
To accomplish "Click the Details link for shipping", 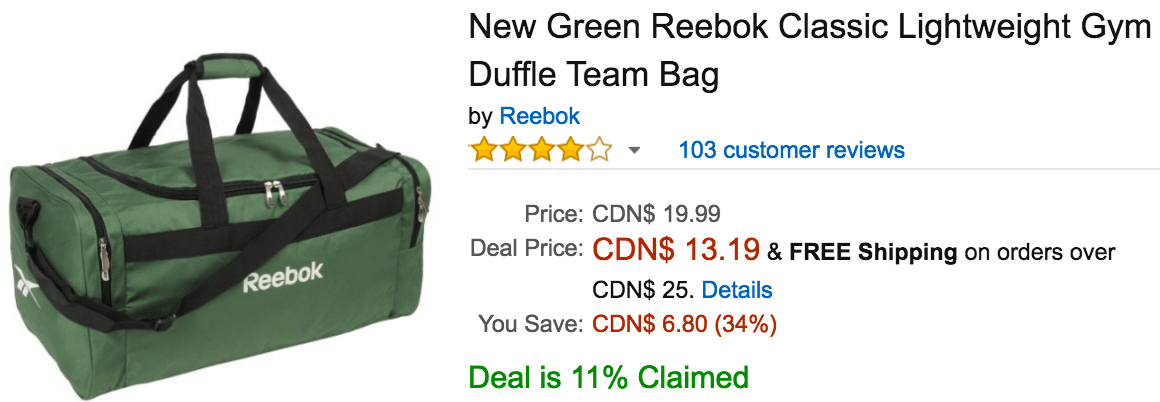I will 737,289.
